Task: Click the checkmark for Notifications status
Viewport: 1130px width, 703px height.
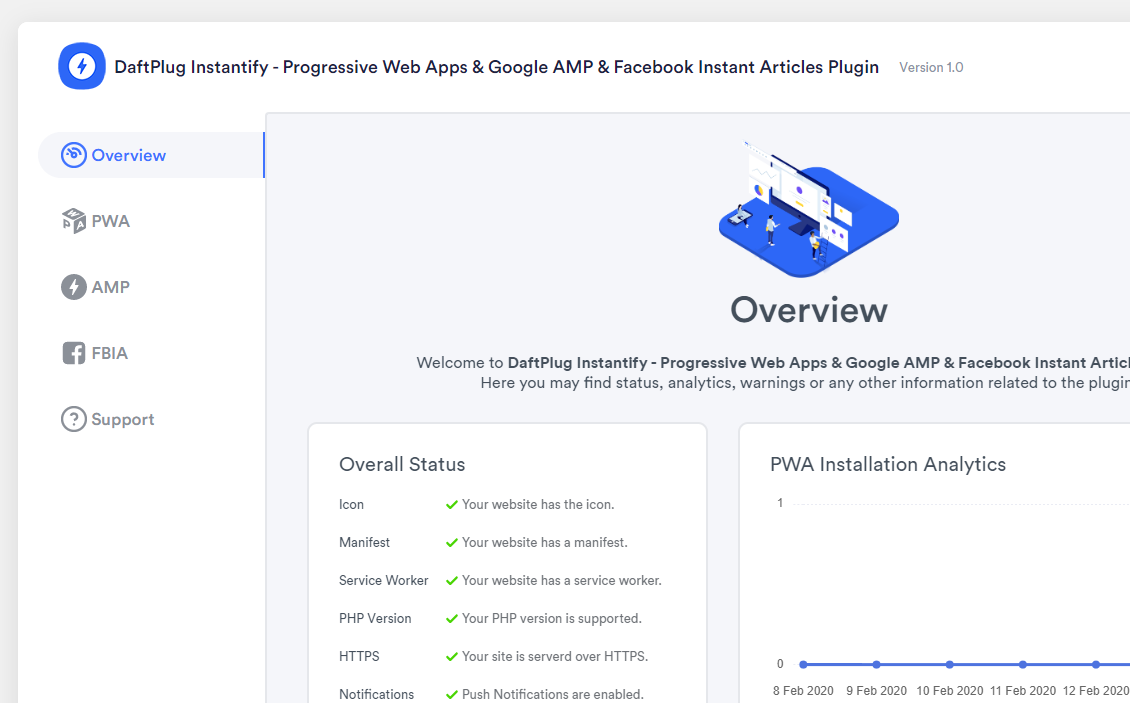Action: (452, 694)
